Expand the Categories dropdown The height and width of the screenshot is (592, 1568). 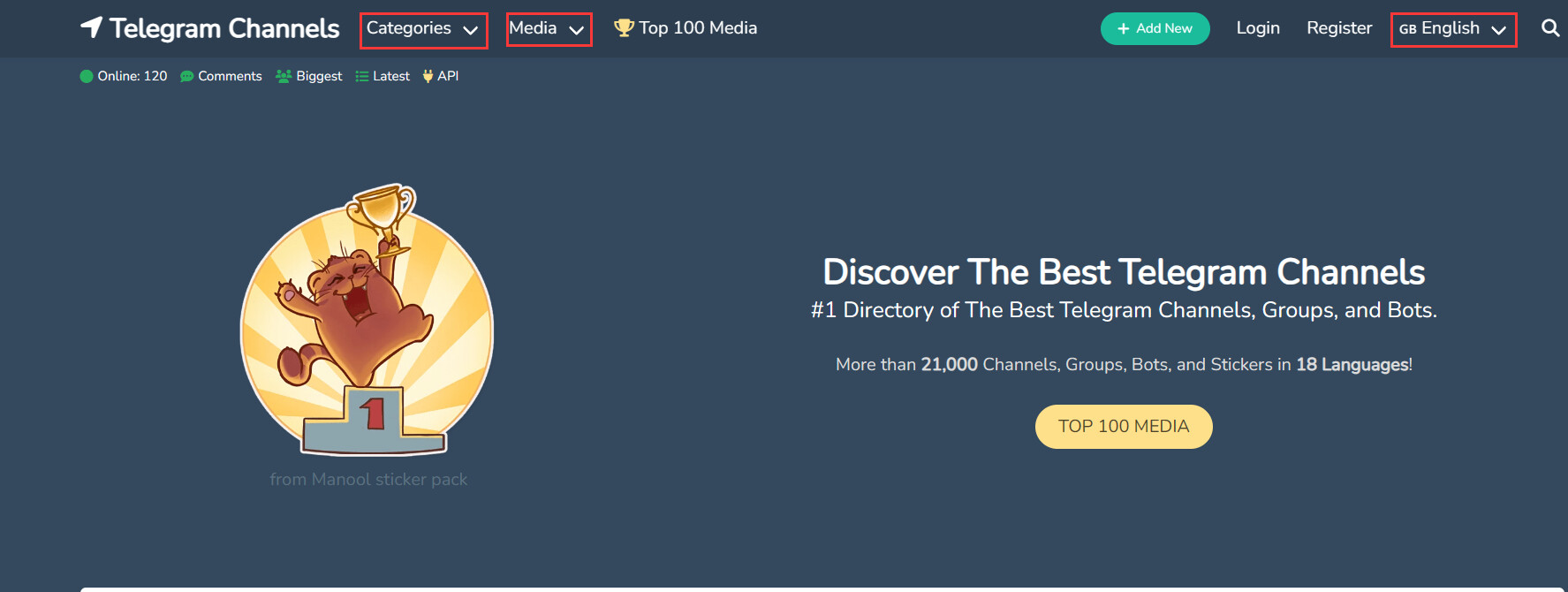tap(424, 30)
